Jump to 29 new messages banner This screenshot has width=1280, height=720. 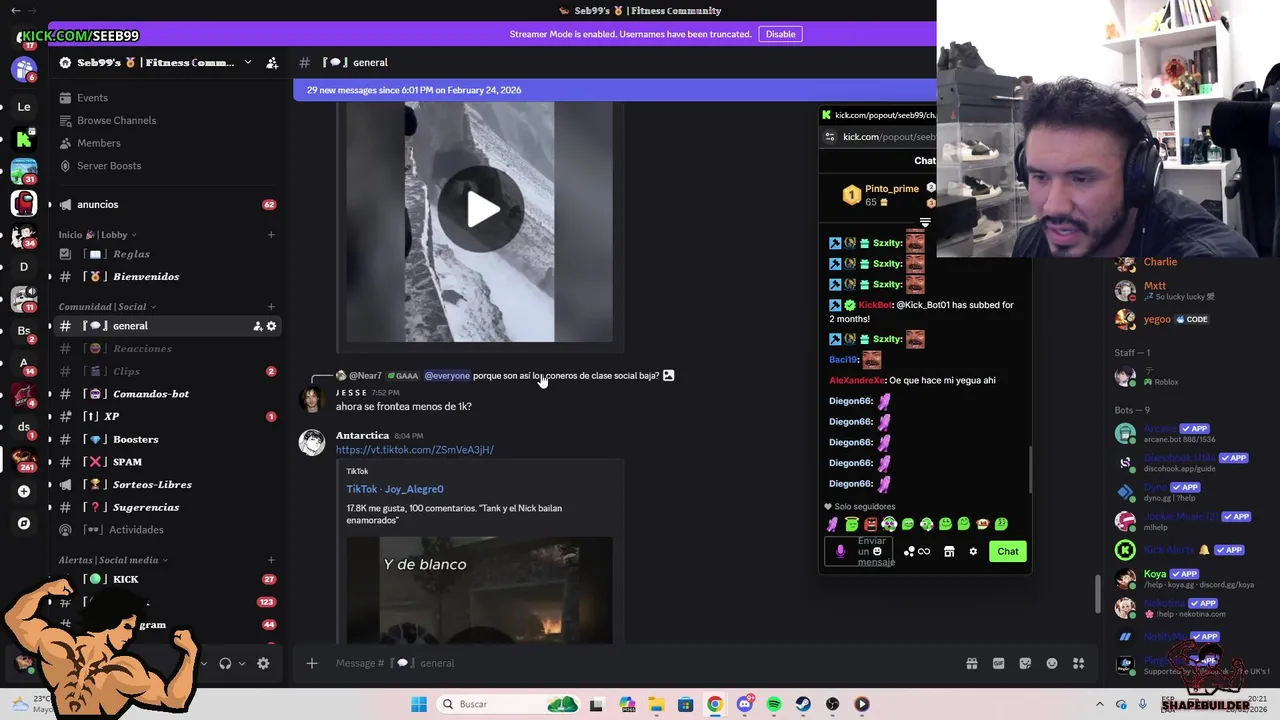pyautogui.click(x=615, y=90)
